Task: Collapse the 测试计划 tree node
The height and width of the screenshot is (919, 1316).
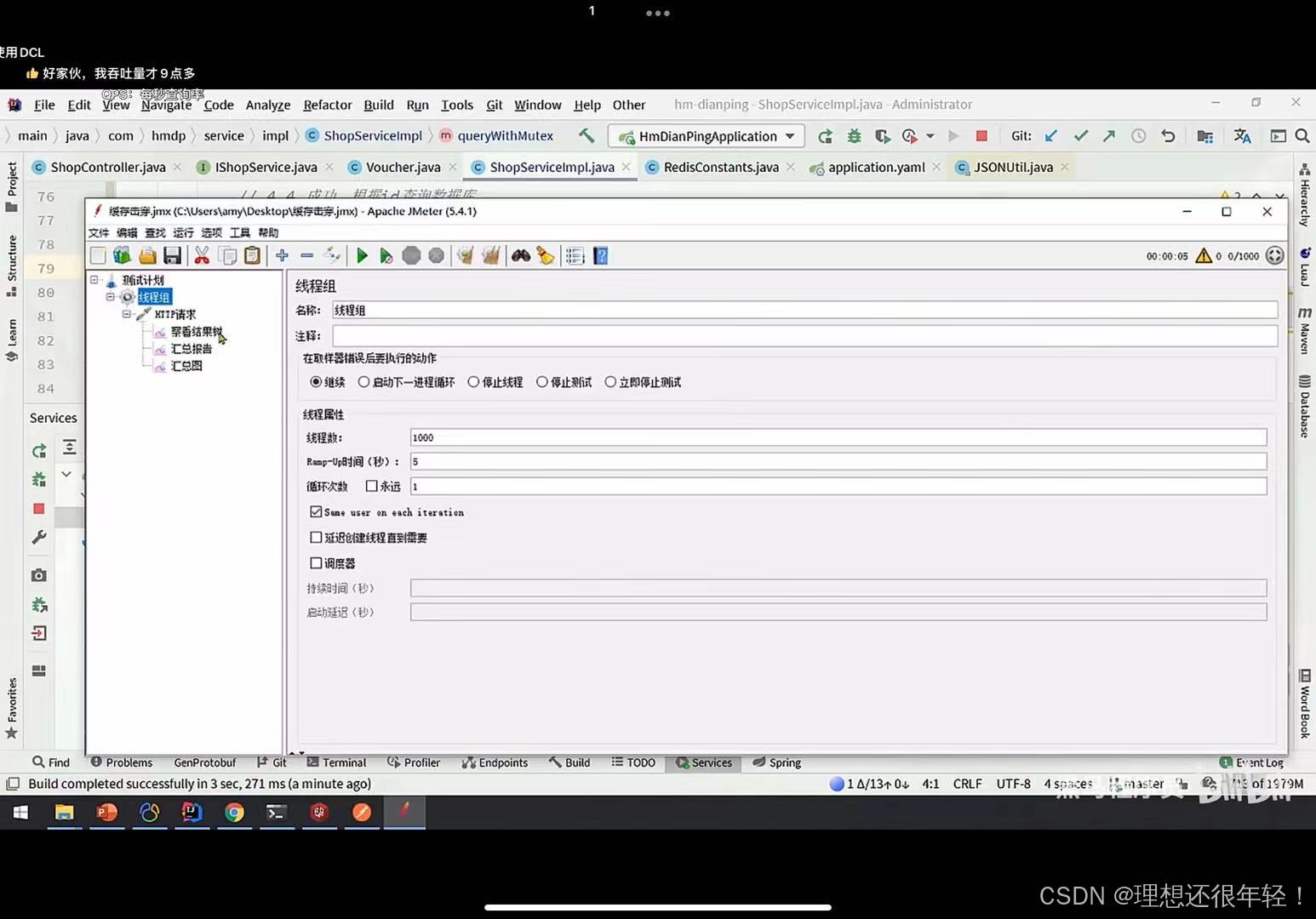Action: pyautogui.click(x=94, y=279)
